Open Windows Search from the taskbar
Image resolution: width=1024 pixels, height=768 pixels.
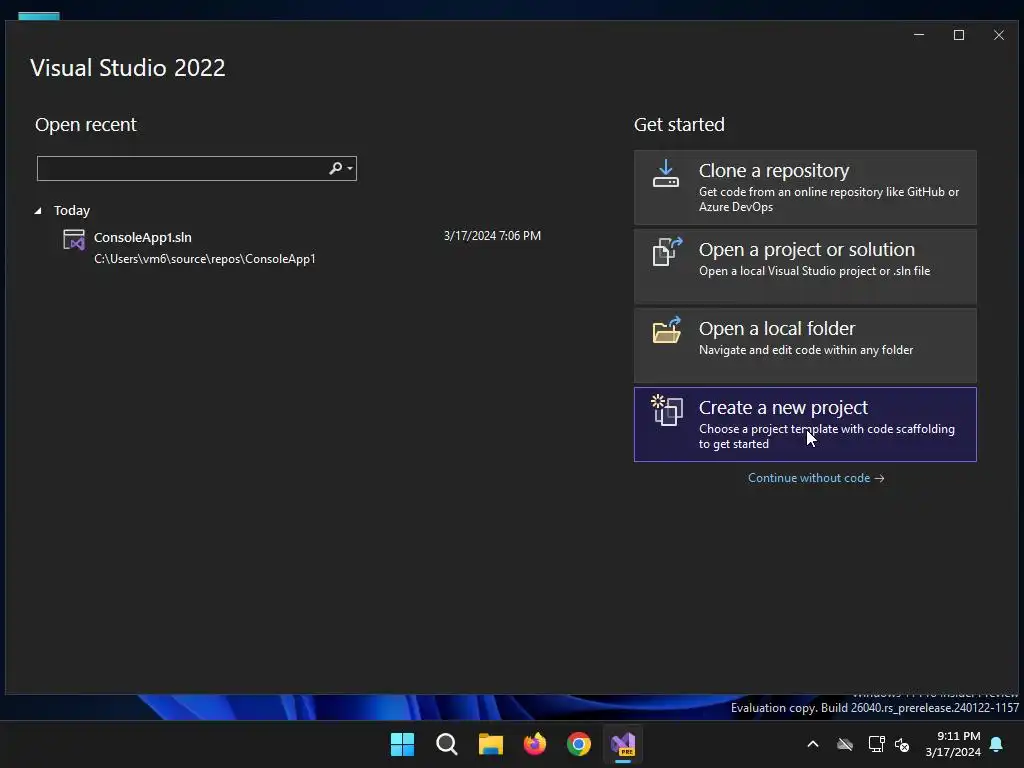[447, 744]
